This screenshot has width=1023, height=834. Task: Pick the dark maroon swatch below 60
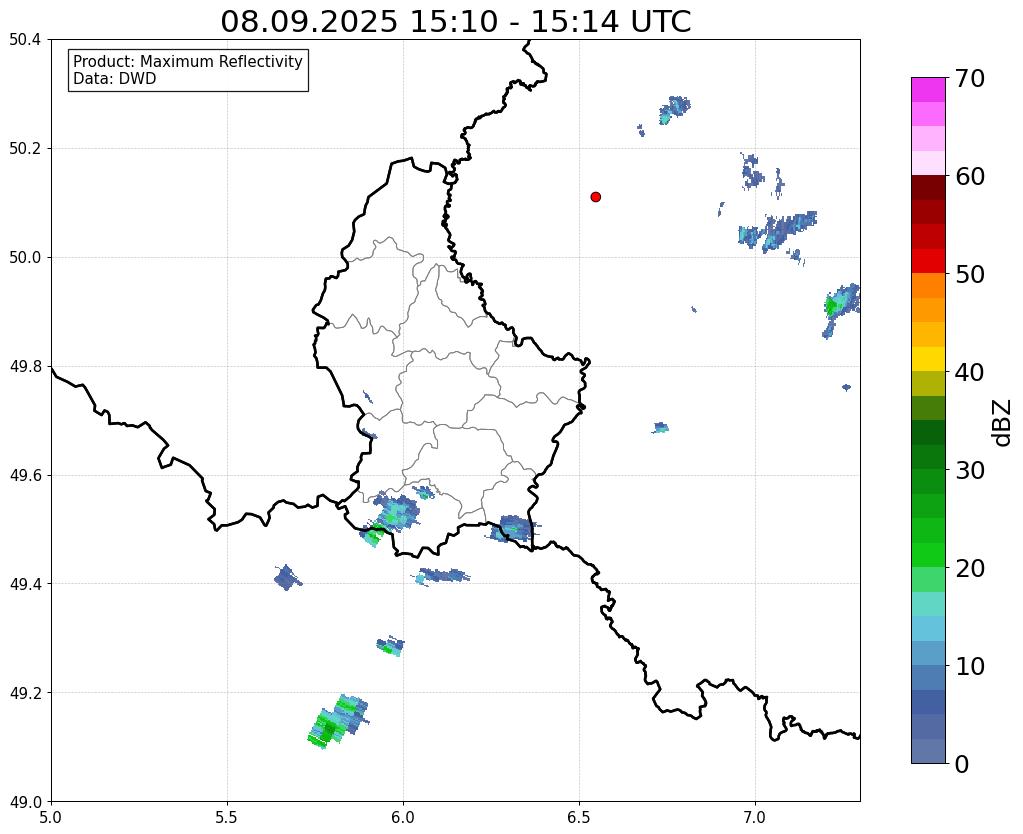[x=928, y=187]
